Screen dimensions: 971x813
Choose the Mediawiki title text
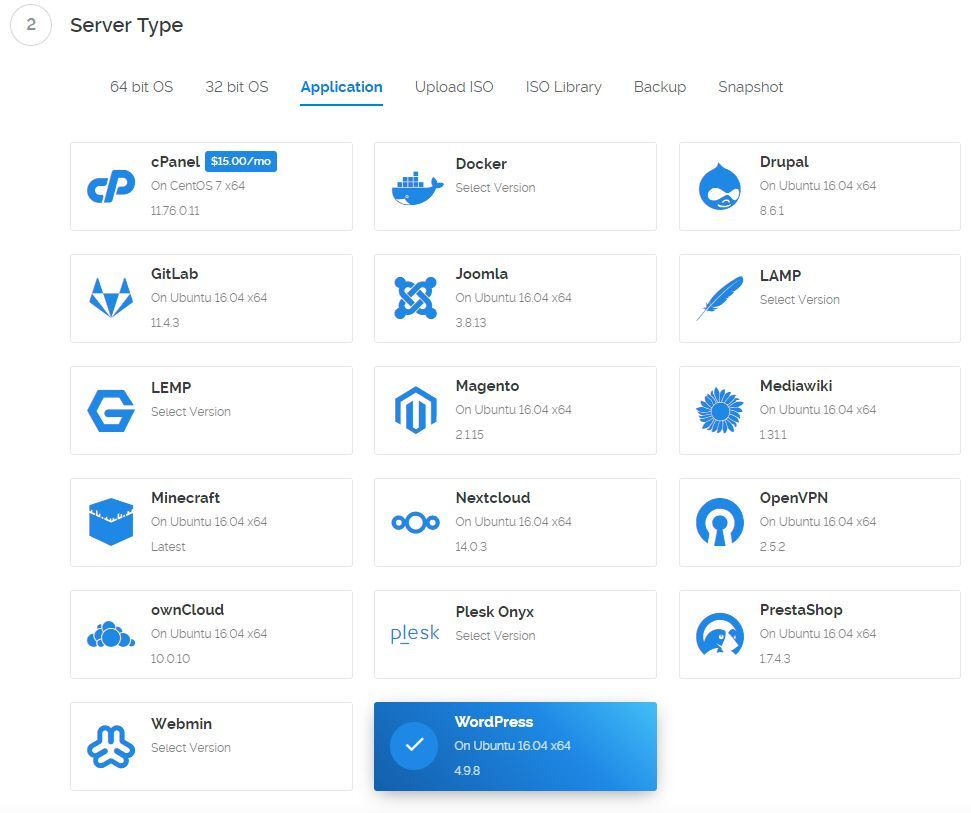coord(796,386)
